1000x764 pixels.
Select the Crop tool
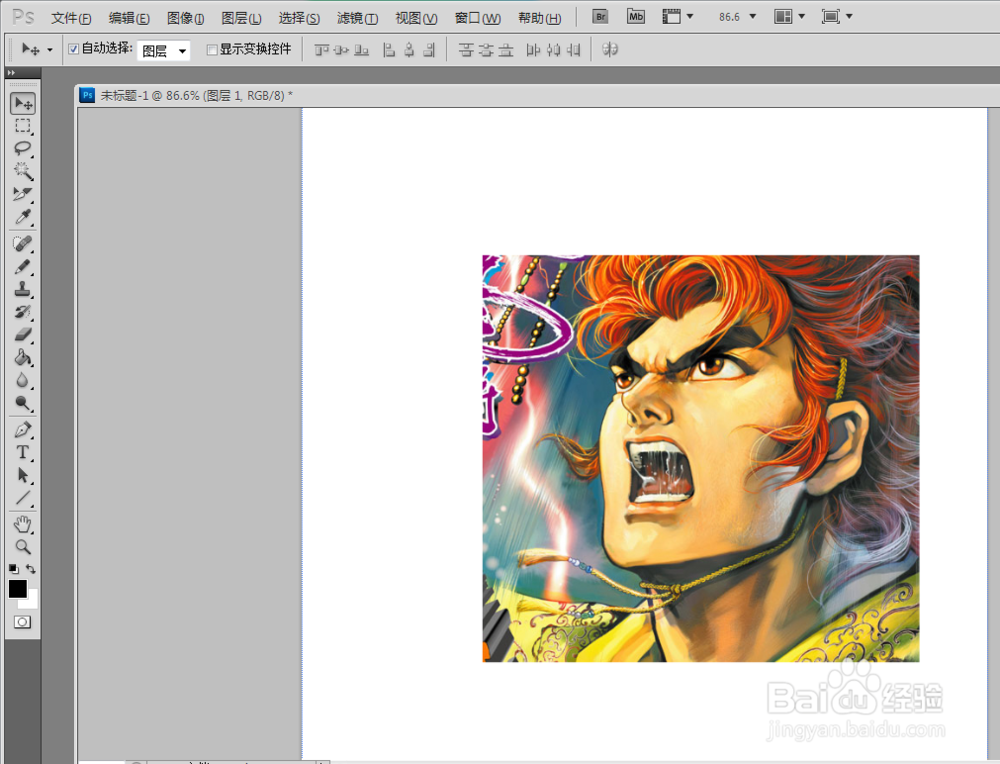(x=23, y=194)
